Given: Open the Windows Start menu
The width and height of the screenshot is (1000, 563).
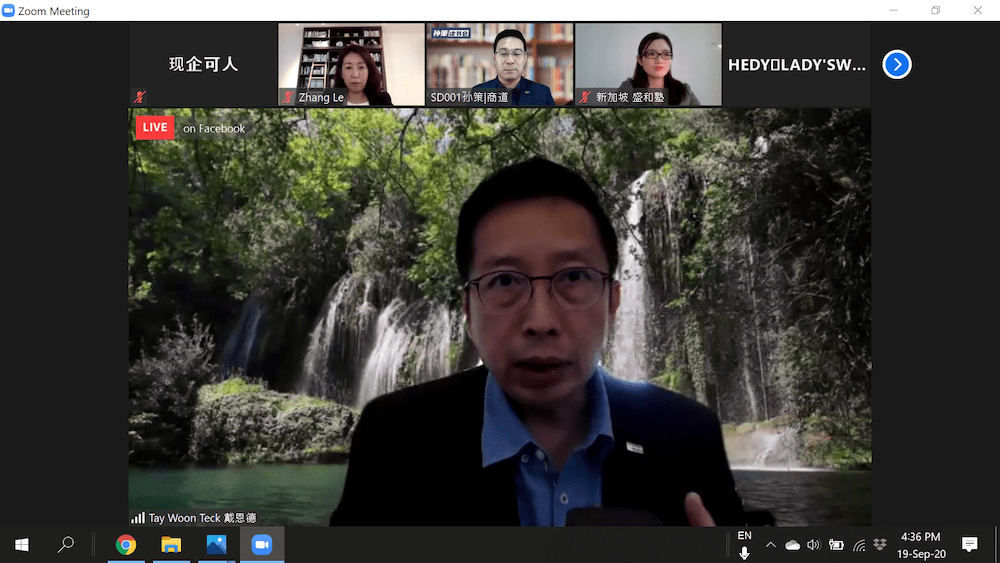Looking at the screenshot, I should coord(22,545).
